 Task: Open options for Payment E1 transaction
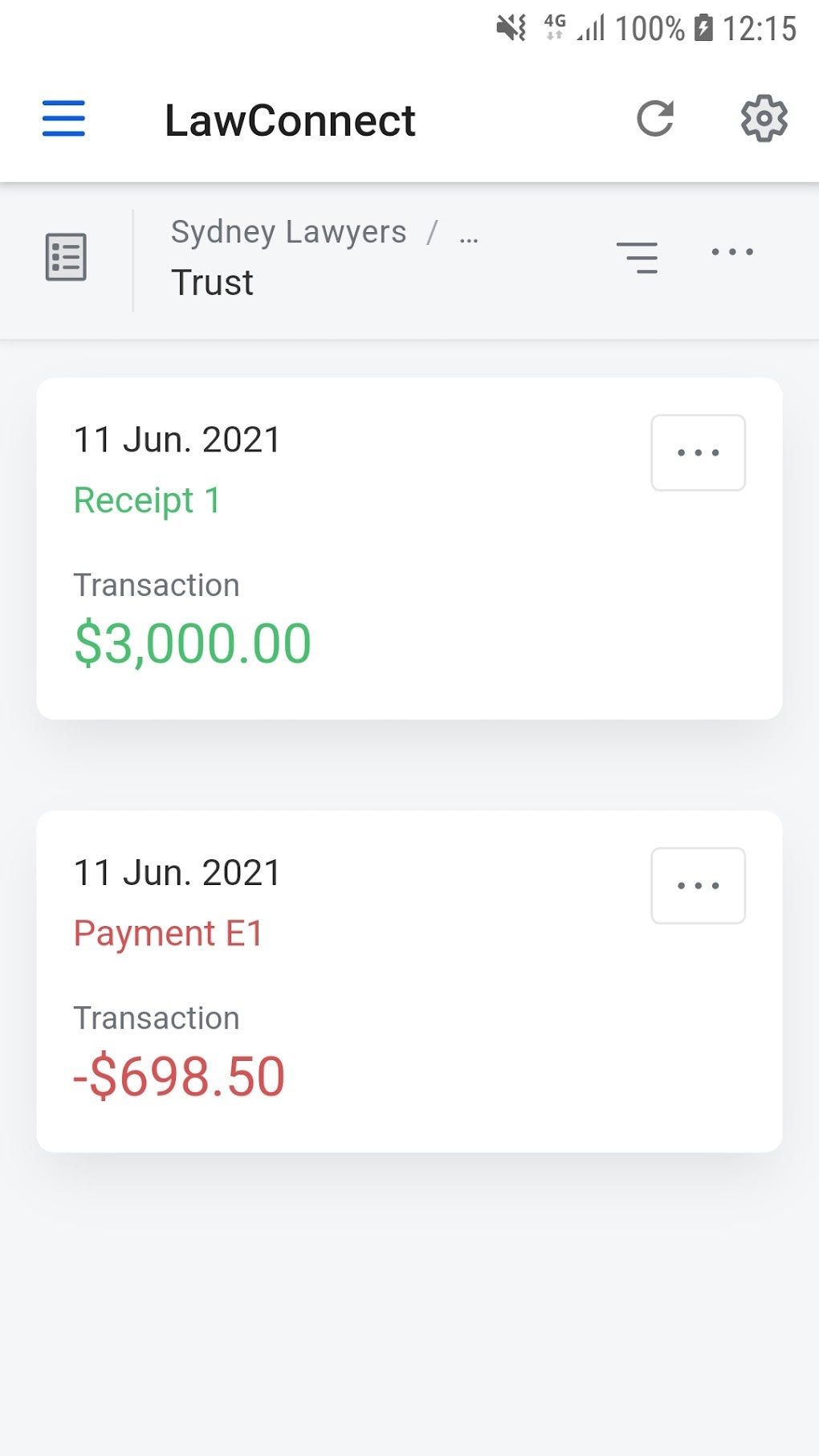[698, 886]
